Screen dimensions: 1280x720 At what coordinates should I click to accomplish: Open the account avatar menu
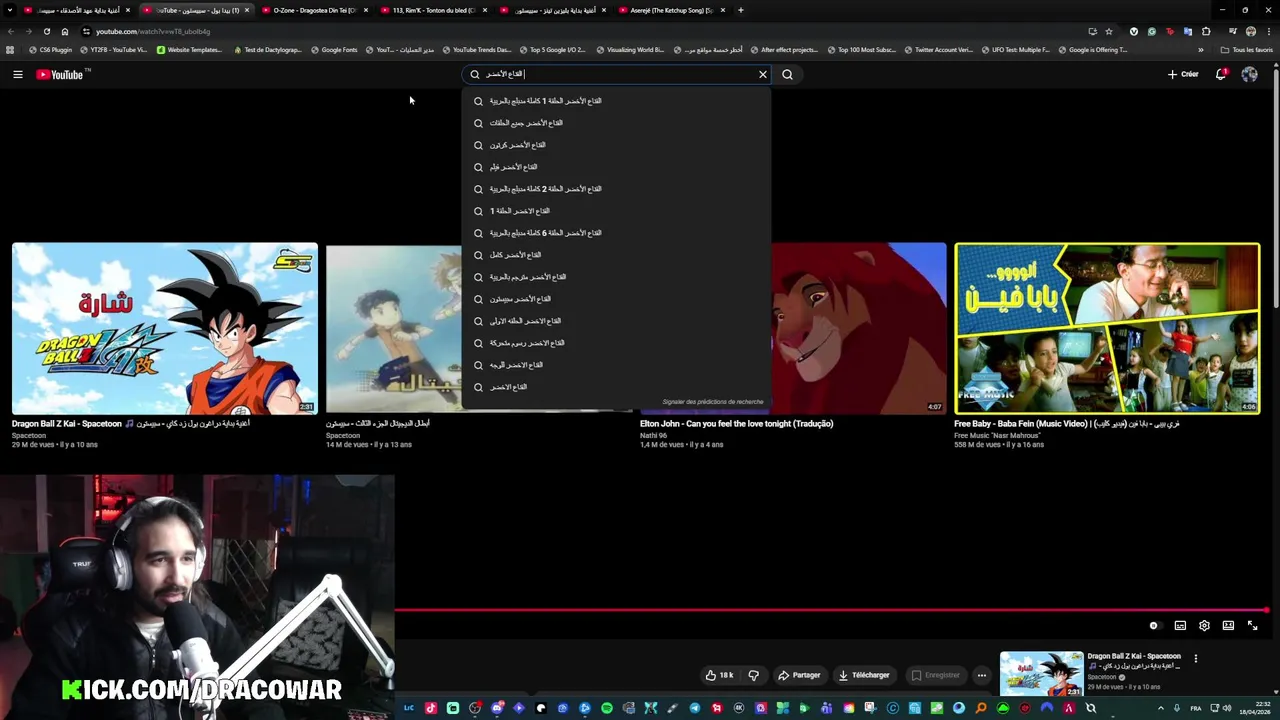click(x=1249, y=74)
